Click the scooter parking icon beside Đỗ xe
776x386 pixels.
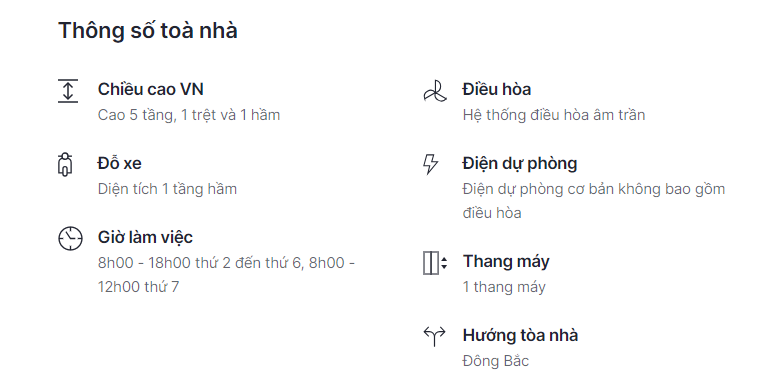pos(65,164)
